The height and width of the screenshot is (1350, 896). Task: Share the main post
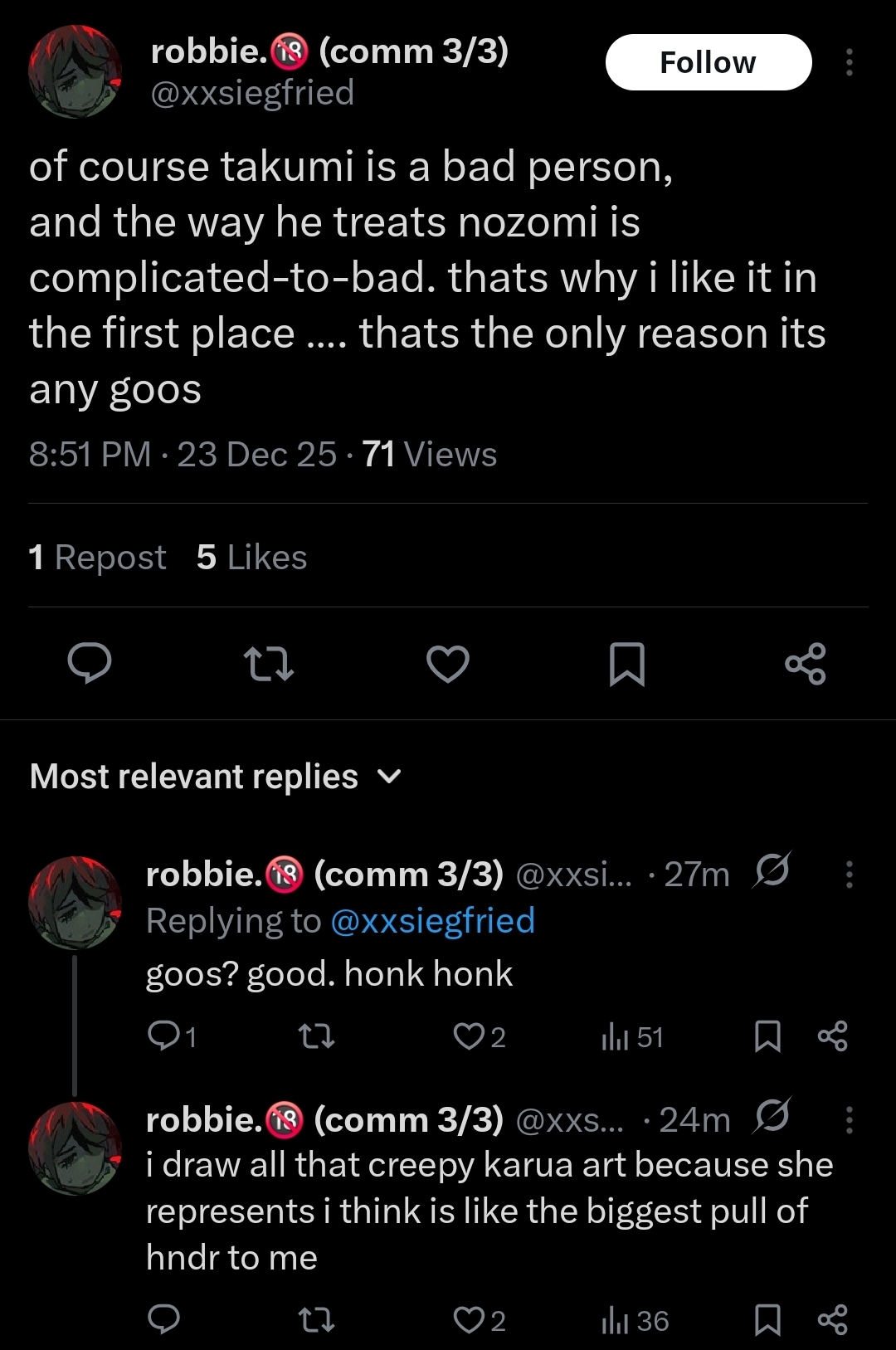(805, 664)
